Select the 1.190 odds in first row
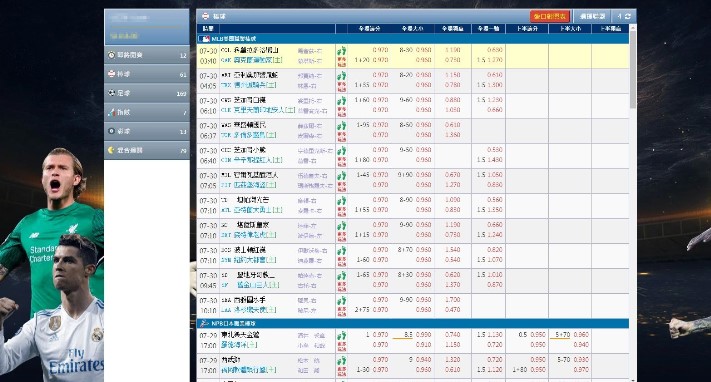This screenshot has width=711, height=382. (453, 50)
